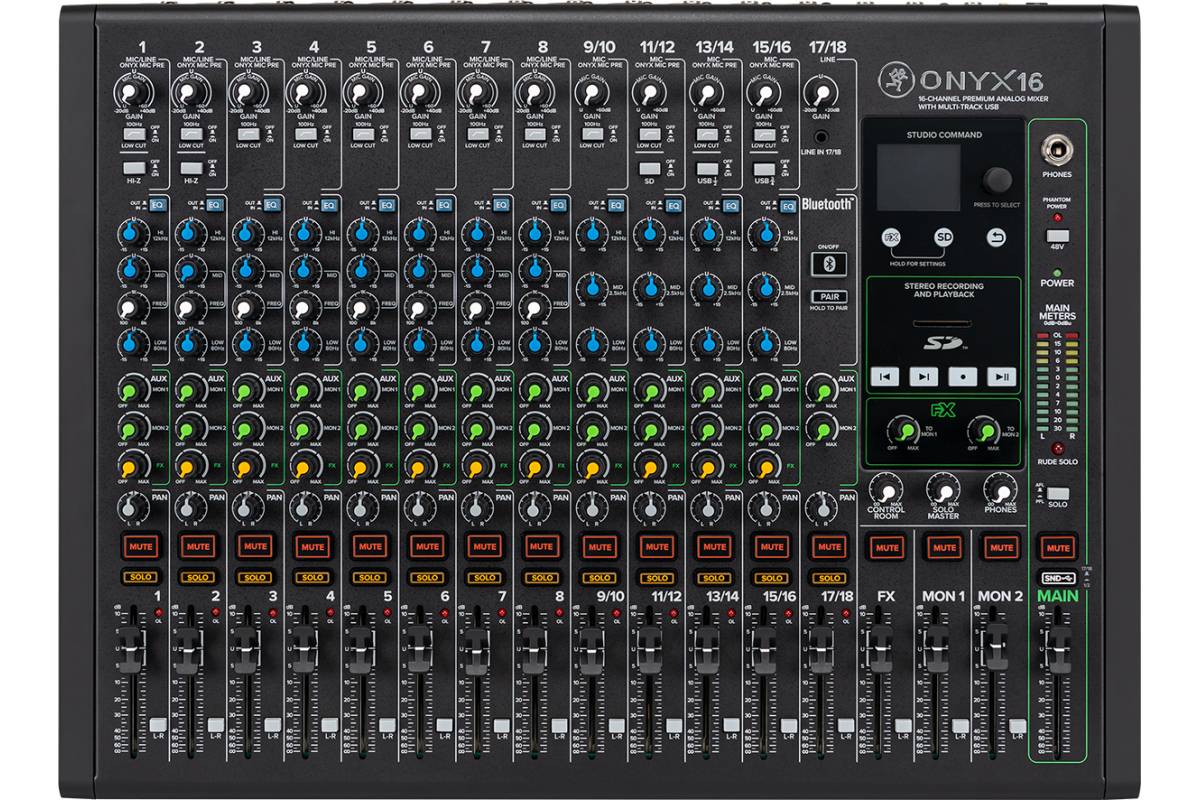Mute the MAIN output
The width and height of the screenshot is (1200, 800).
click(x=1058, y=548)
